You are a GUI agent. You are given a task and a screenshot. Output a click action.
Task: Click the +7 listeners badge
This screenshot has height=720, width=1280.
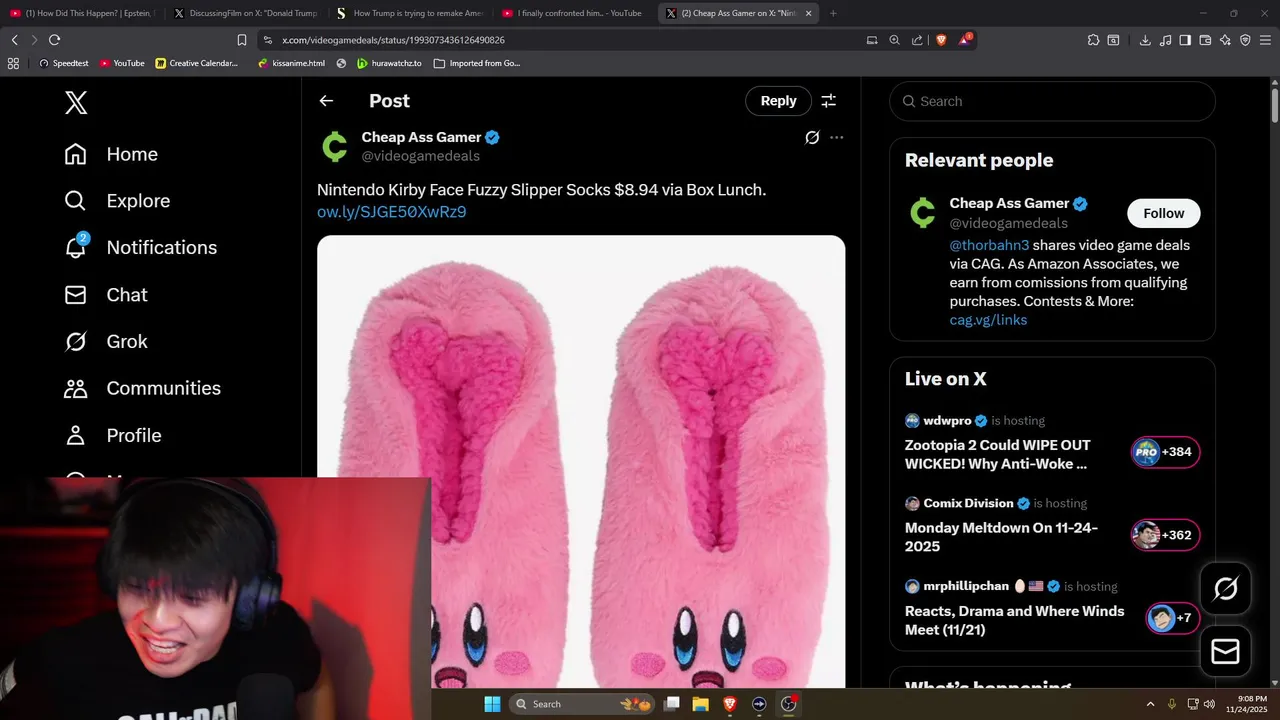pyautogui.click(x=1173, y=618)
